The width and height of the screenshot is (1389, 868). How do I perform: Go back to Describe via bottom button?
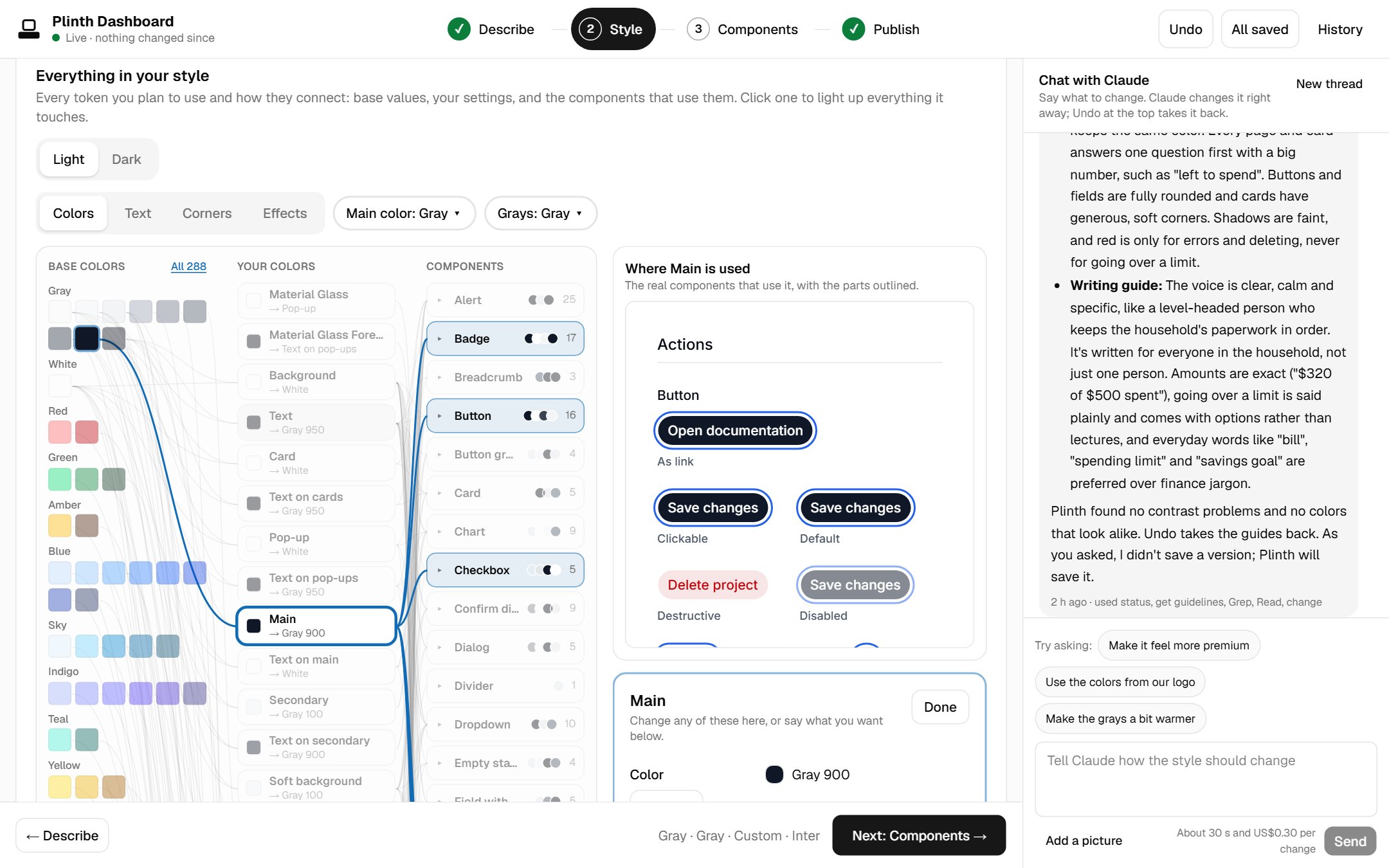[x=62, y=835]
